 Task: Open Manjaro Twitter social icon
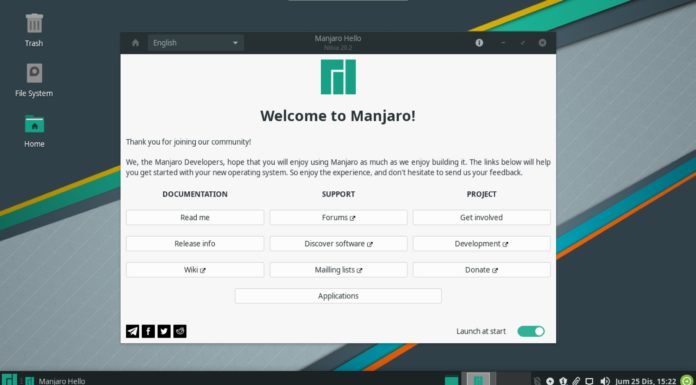164,331
